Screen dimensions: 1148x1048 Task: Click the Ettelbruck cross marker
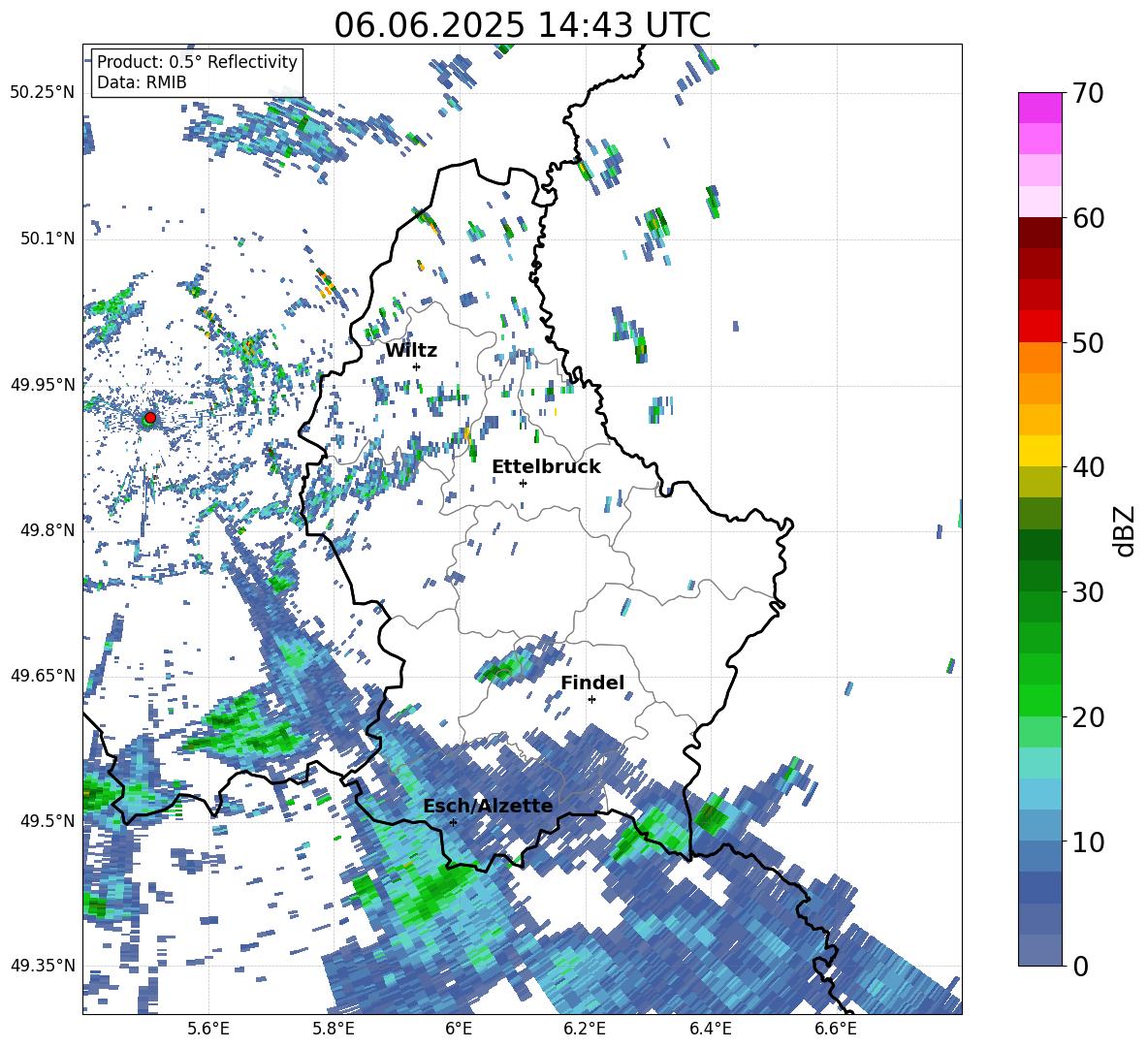point(523,483)
